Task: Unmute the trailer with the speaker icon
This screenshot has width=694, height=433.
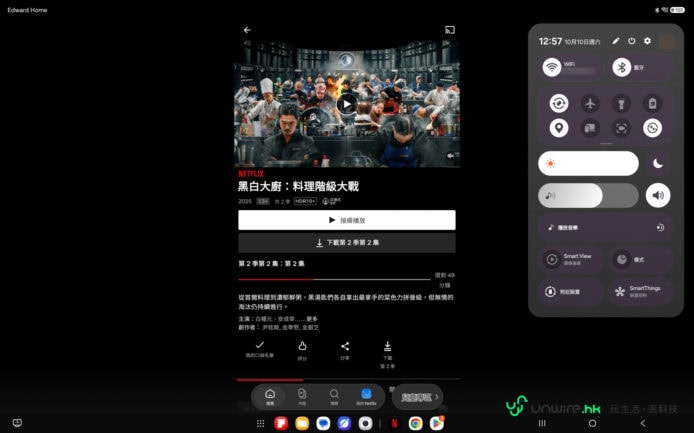Action: click(x=451, y=156)
